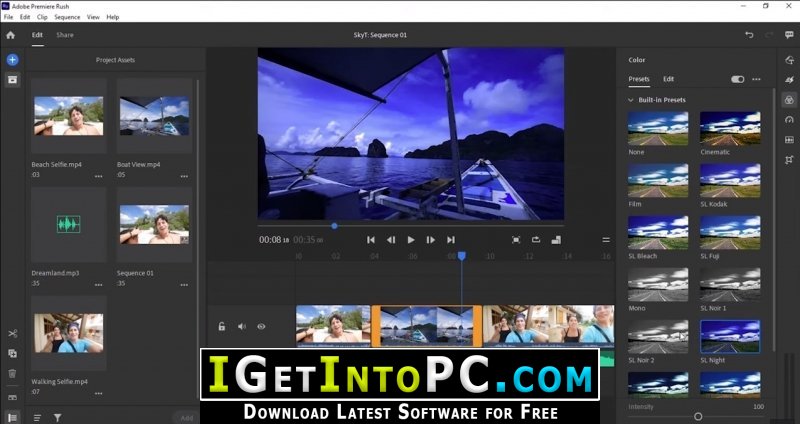Open the Color panel icon in right sidebar
The height and width of the screenshot is (424, 800).
click(x=789, y=100)
